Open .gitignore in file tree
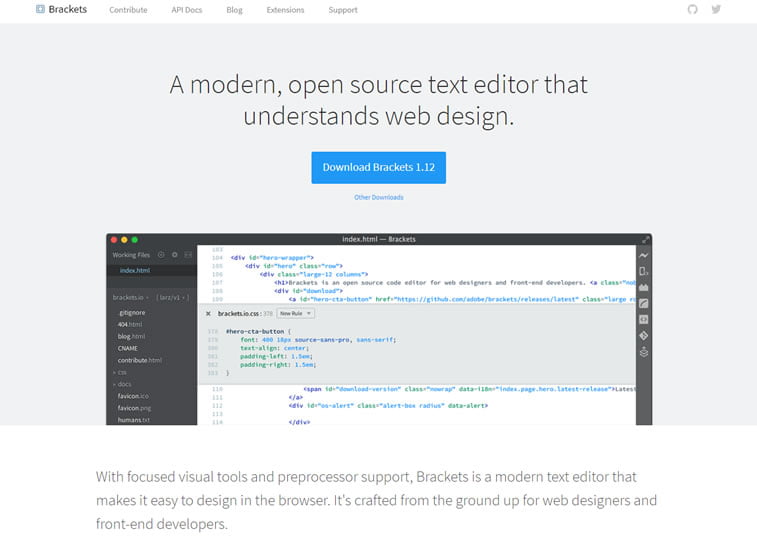The width and height of the screenshot is (757, 546). tap(132, 313)
